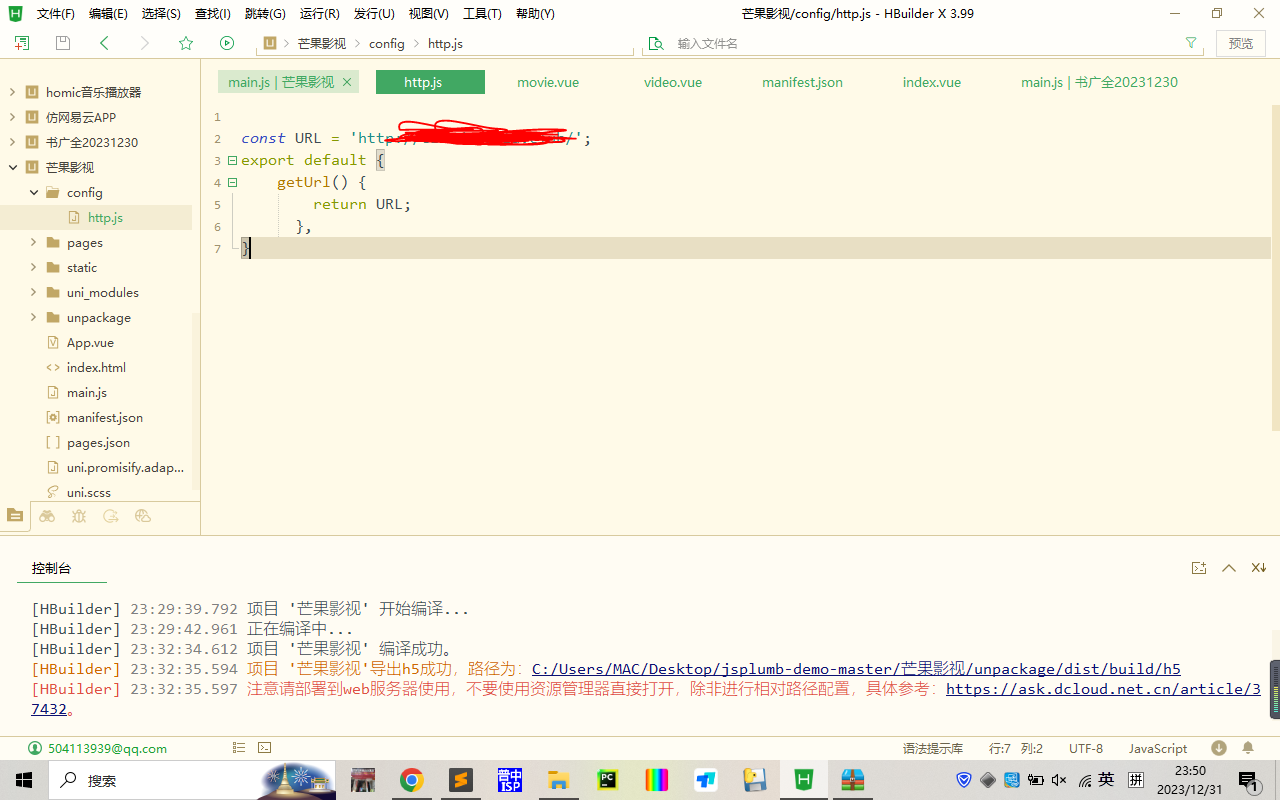Expand the 书广全20231230 project

coord(12,142)
